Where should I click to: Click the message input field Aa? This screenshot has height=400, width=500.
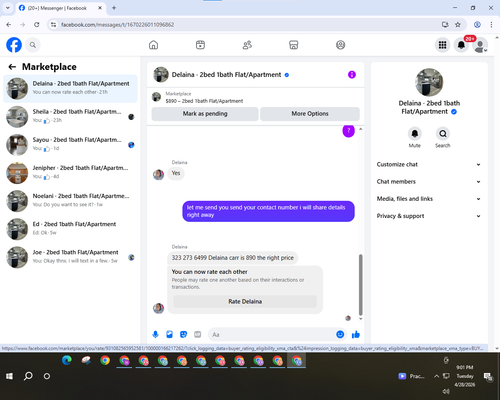[272, 334]
